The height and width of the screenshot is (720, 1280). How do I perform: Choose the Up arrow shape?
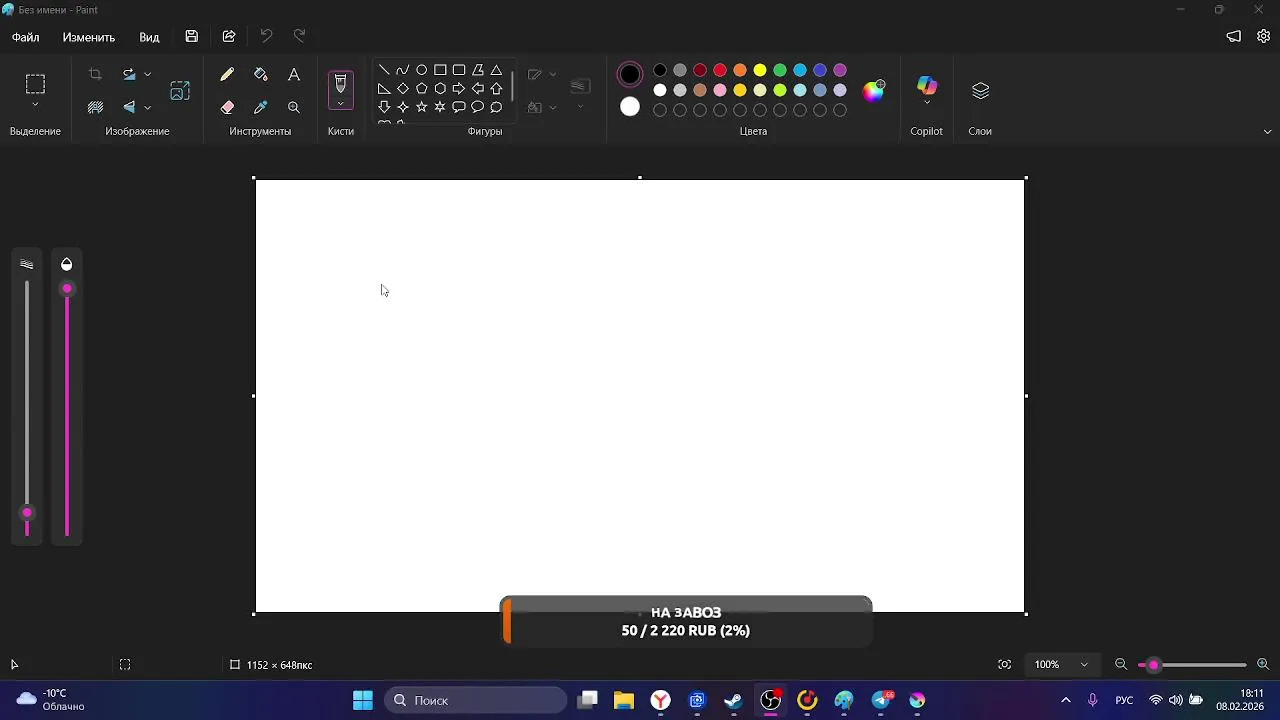point(496,88)
